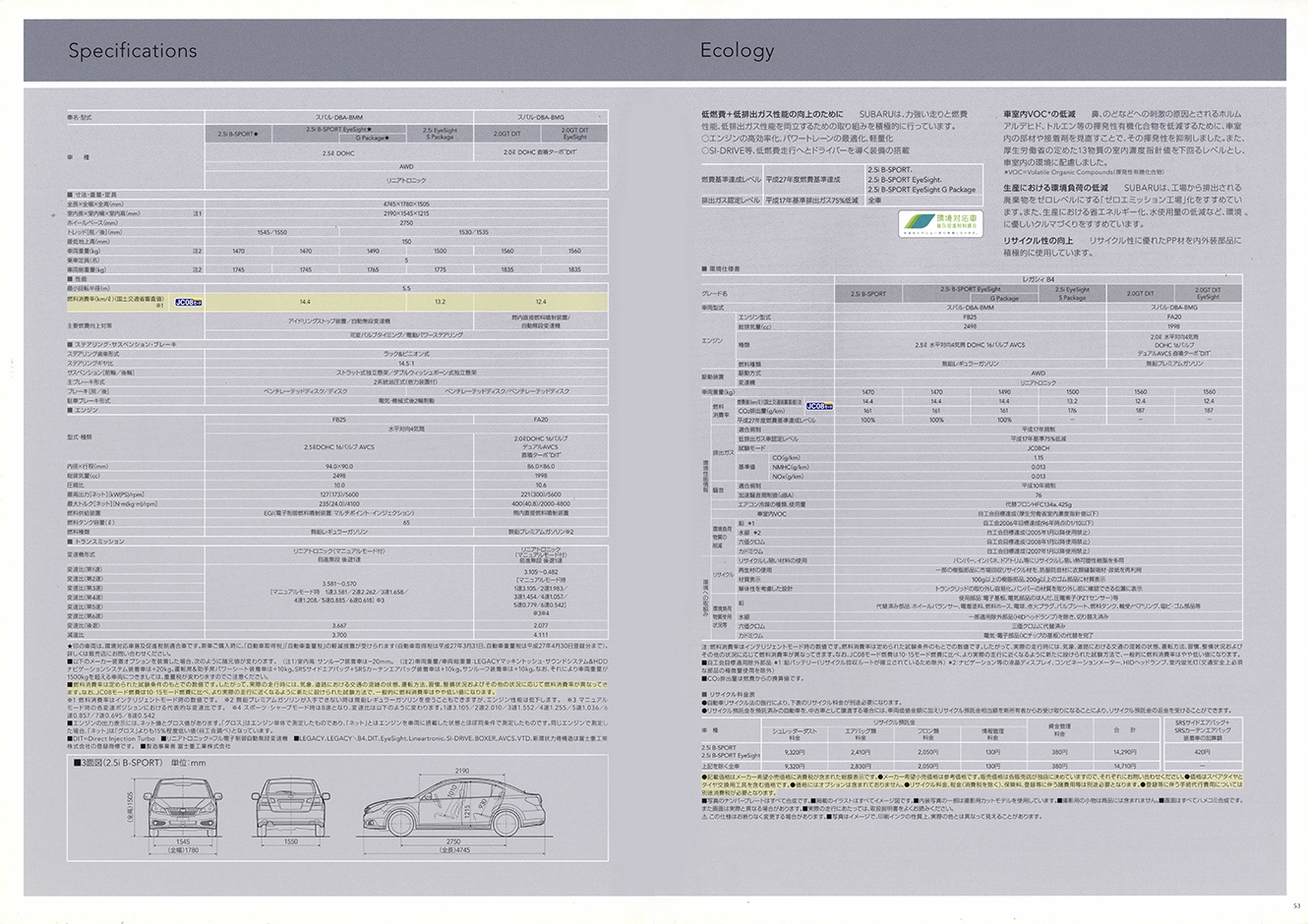Click "1550" rear tread label in drawing
The width and height of the screenshot is (1308, 924).
point(291,842)
